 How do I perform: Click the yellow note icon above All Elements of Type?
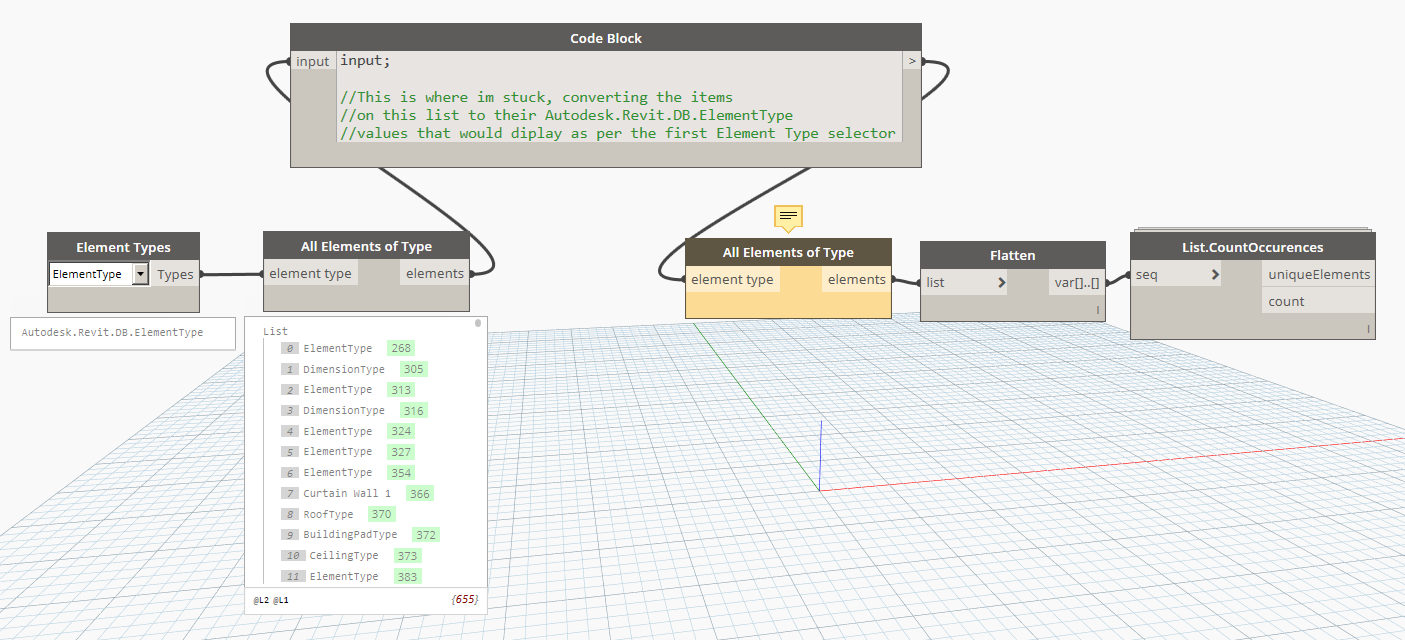(x=788, y=216)
